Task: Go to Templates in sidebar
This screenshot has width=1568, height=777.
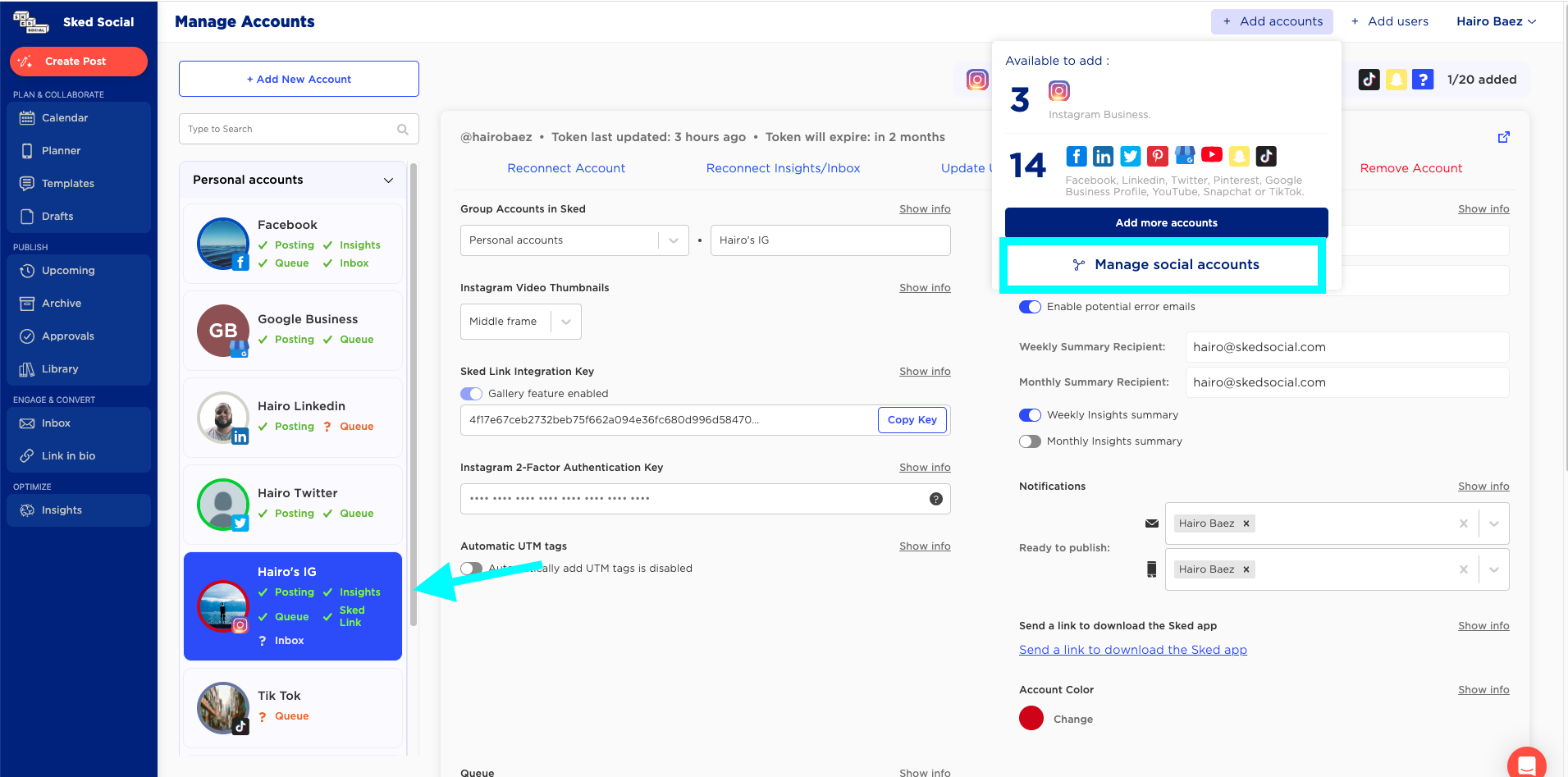Action: click(79, 184)
